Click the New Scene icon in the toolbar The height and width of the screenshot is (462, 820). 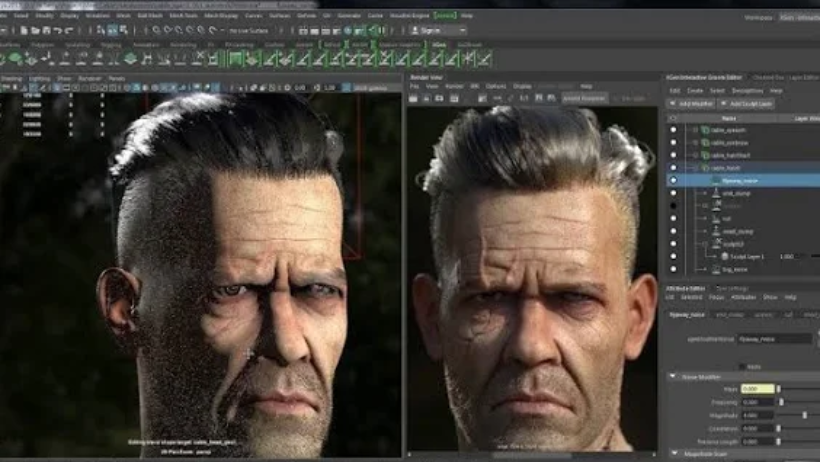coord(24,30)
